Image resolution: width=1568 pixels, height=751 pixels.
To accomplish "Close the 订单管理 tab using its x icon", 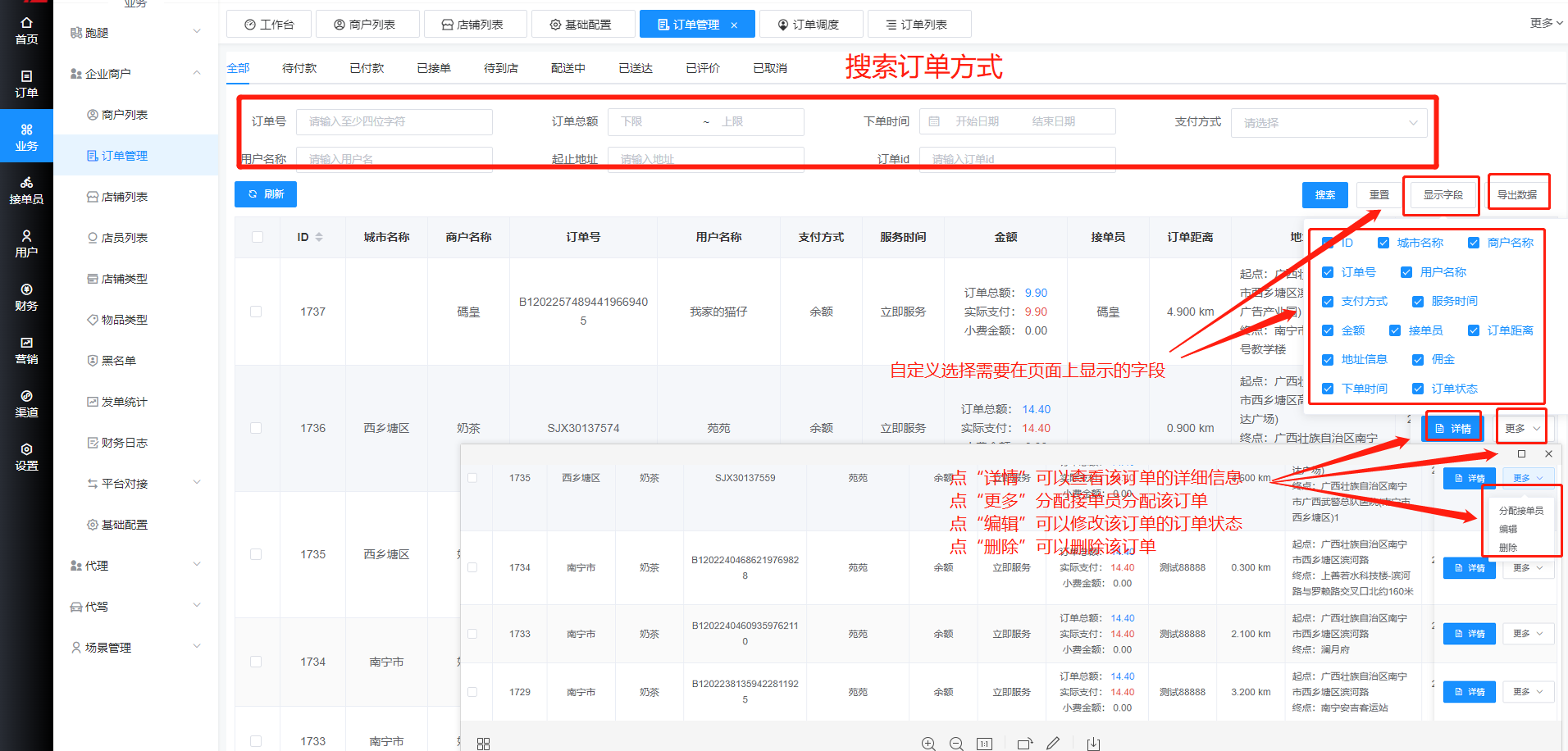I will 734,25.
